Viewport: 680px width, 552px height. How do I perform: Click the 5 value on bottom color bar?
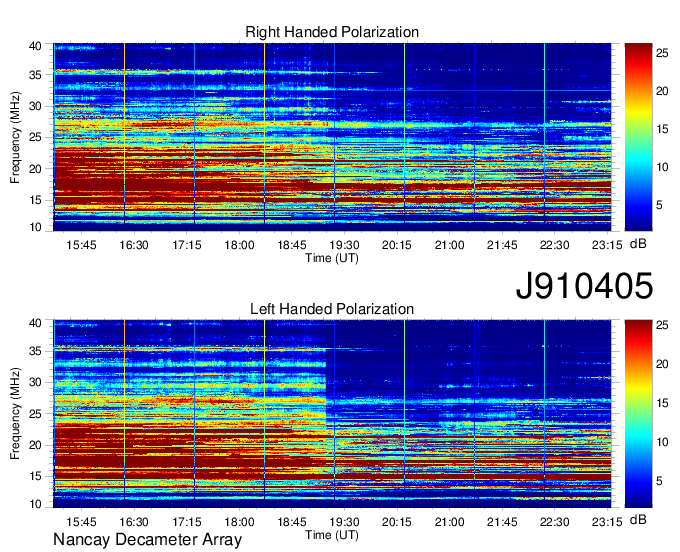(x=659, y=481)
